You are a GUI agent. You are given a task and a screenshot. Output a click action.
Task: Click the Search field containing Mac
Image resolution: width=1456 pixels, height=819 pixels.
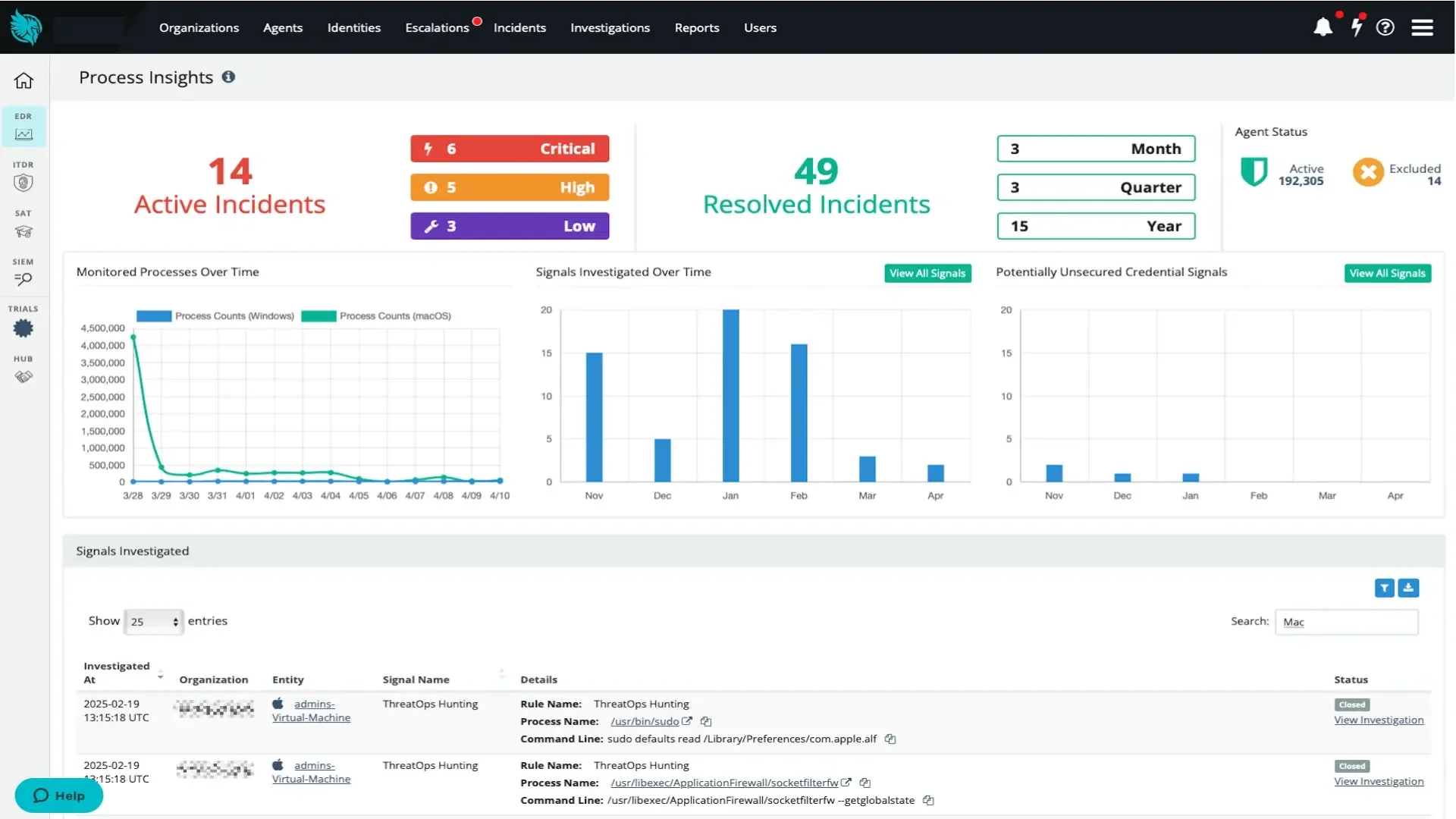click(1346, 622)
